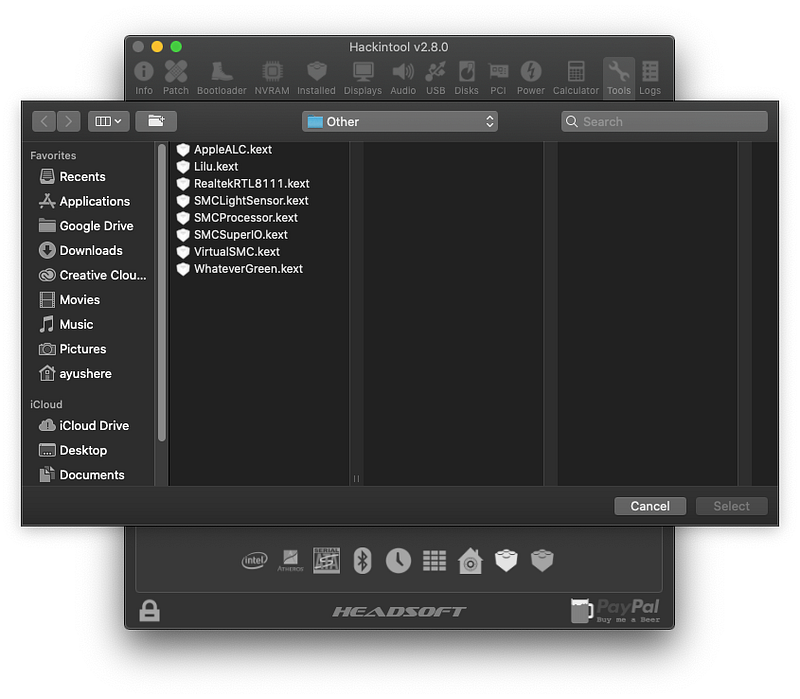Open the Patch section in Hackintool
Image resolution: width=800 pixels, height=699 pixels.
176,78
